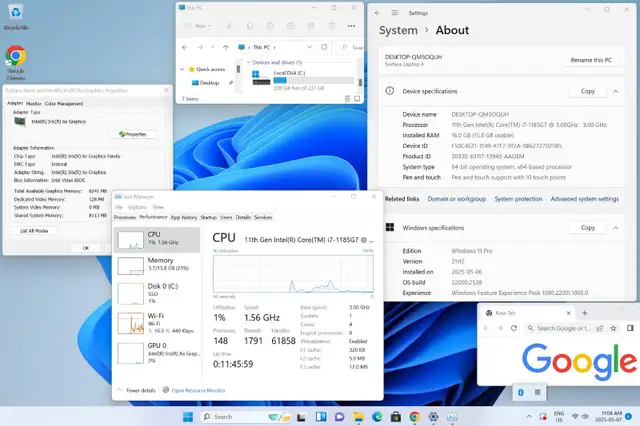Show hidden icons chevron in system tray
The height and width of the screenshot is (426, 640).
[x=529, y=417]
